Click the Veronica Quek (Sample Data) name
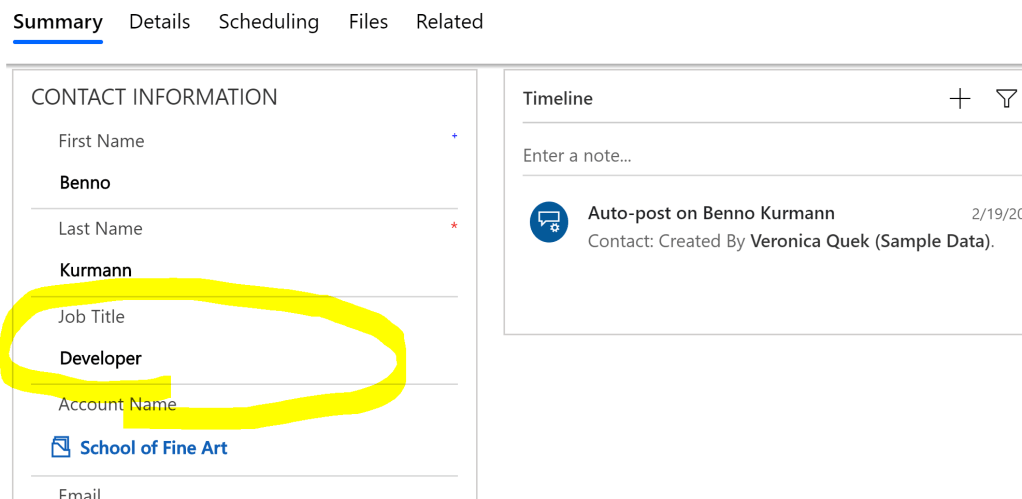Image resolution: width=1022 pixels, height=499 pixels. pos(870,241)
